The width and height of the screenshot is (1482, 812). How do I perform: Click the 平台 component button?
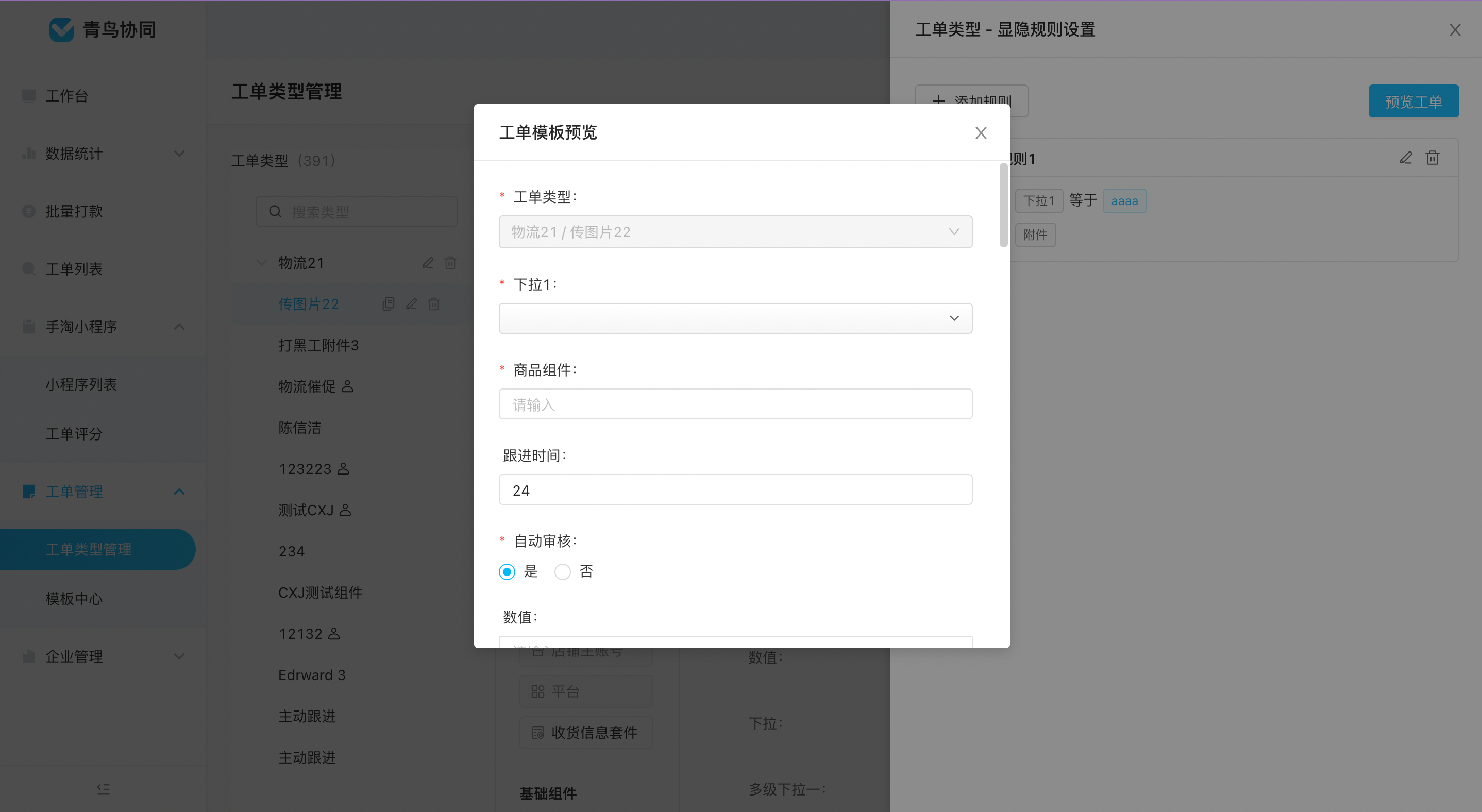[586, 691]
